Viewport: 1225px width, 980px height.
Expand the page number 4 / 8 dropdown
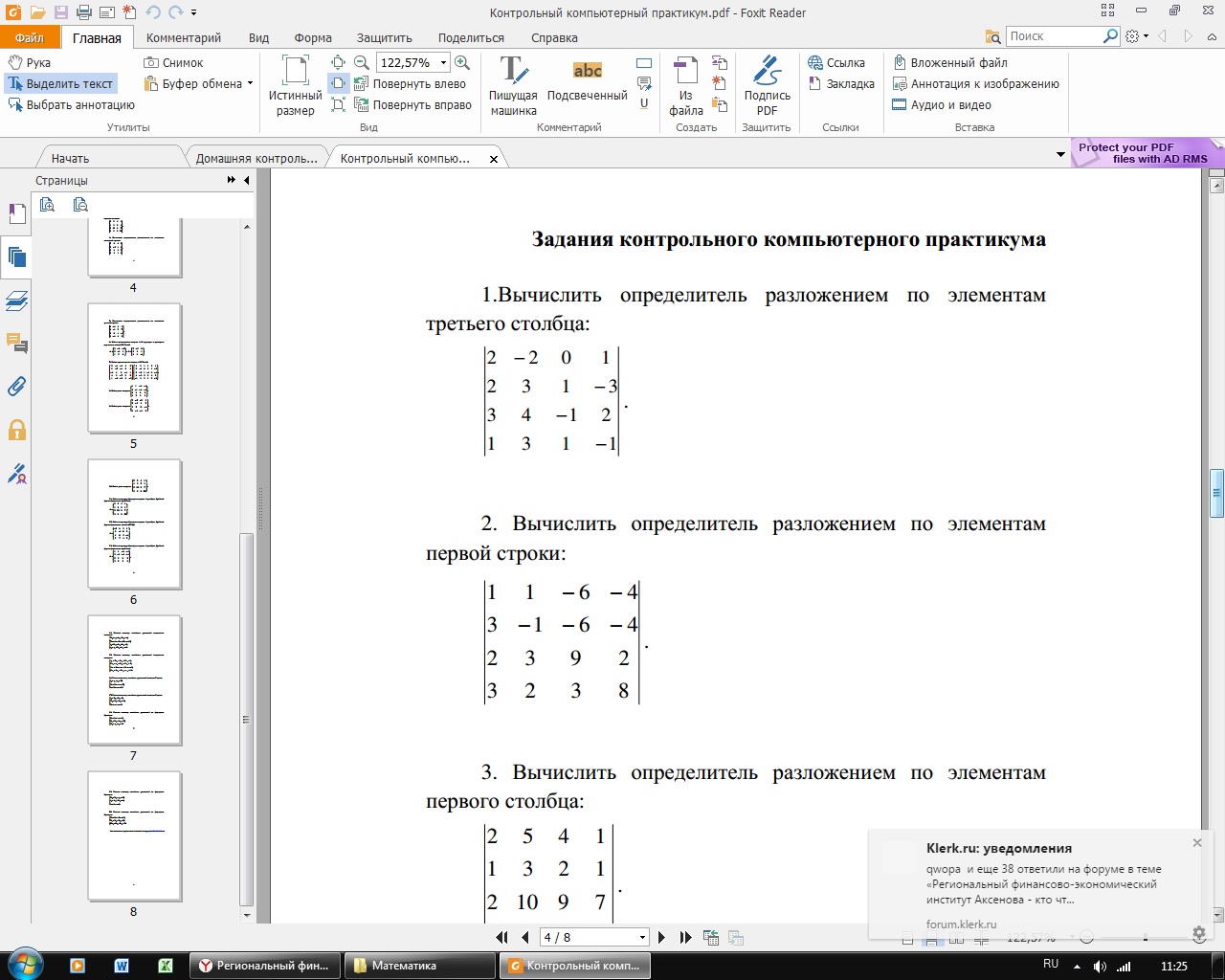pos(642,938)
